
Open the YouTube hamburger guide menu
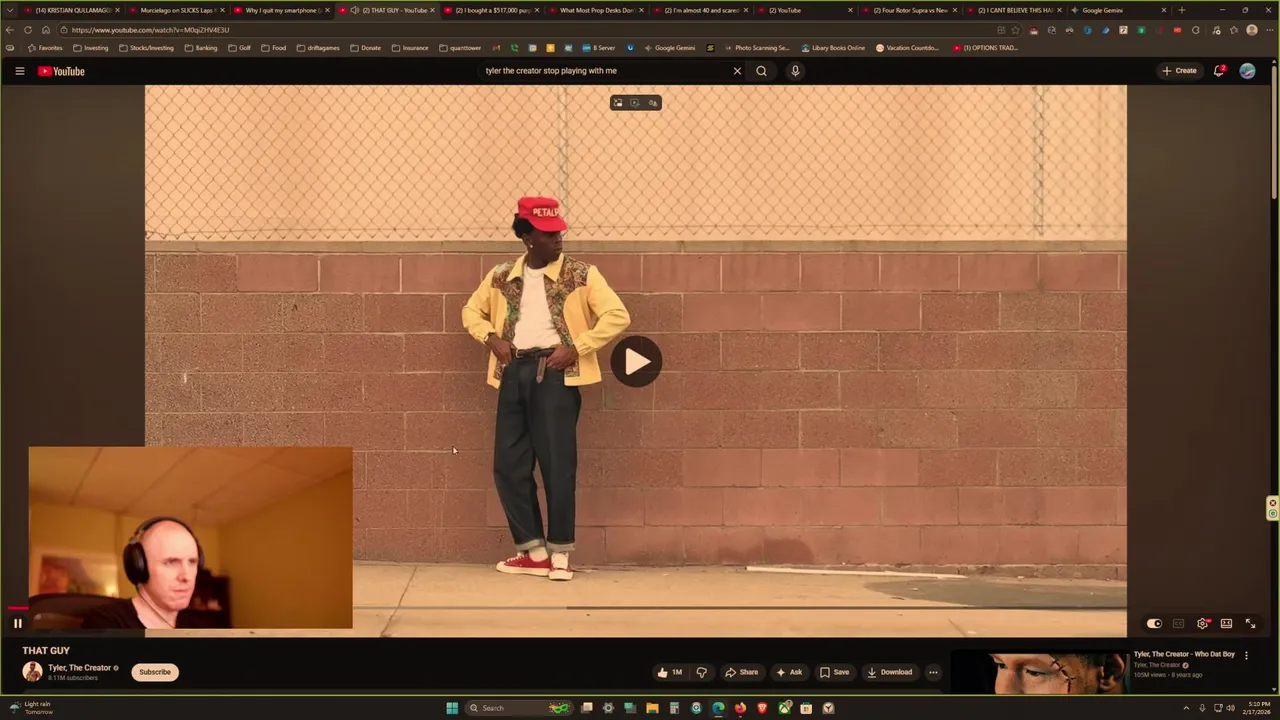point(19,71)
